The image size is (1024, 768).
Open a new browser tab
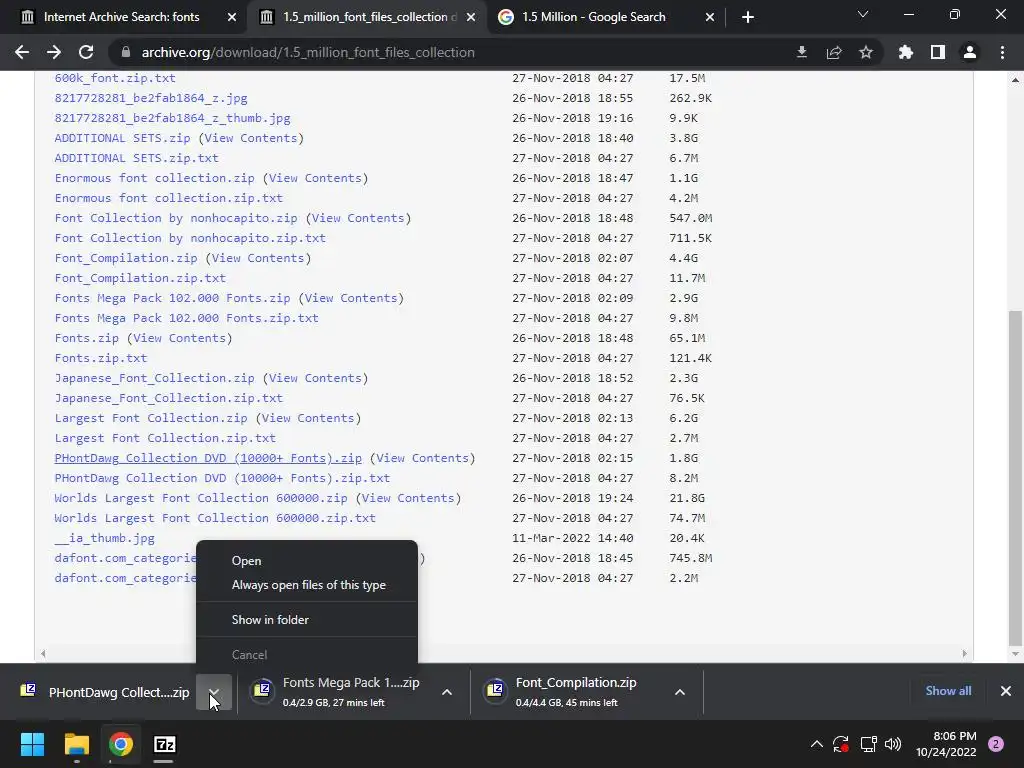click(x=748, y=17)
